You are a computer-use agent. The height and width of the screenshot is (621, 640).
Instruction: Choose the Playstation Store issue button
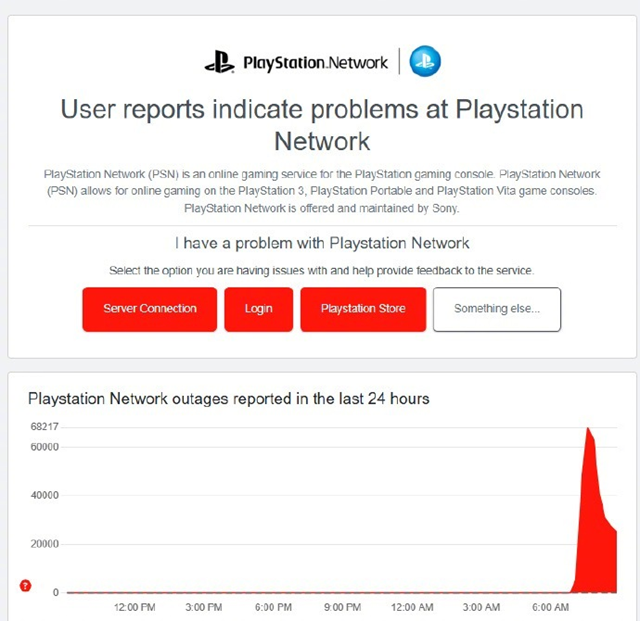[x=363, y=309]
